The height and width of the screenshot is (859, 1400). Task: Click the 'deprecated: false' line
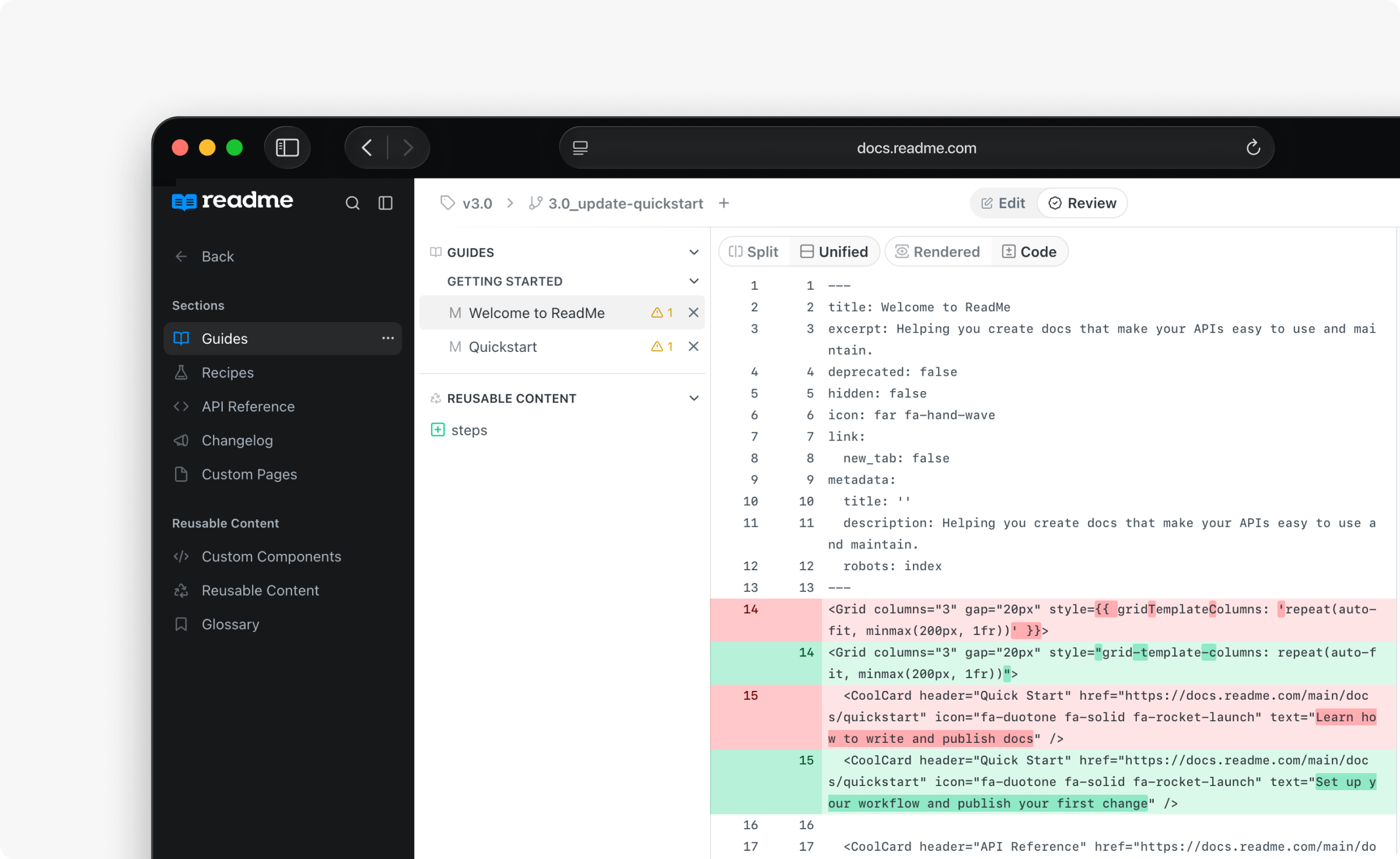coord(892,372)
